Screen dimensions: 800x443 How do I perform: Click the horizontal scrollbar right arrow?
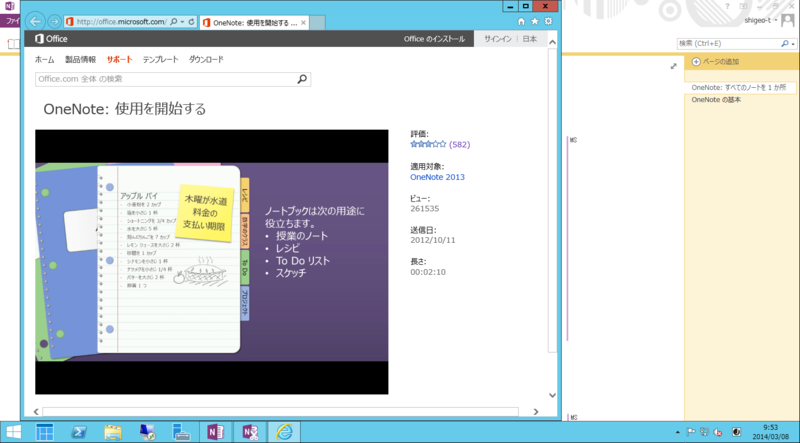[x=536, y=412]
